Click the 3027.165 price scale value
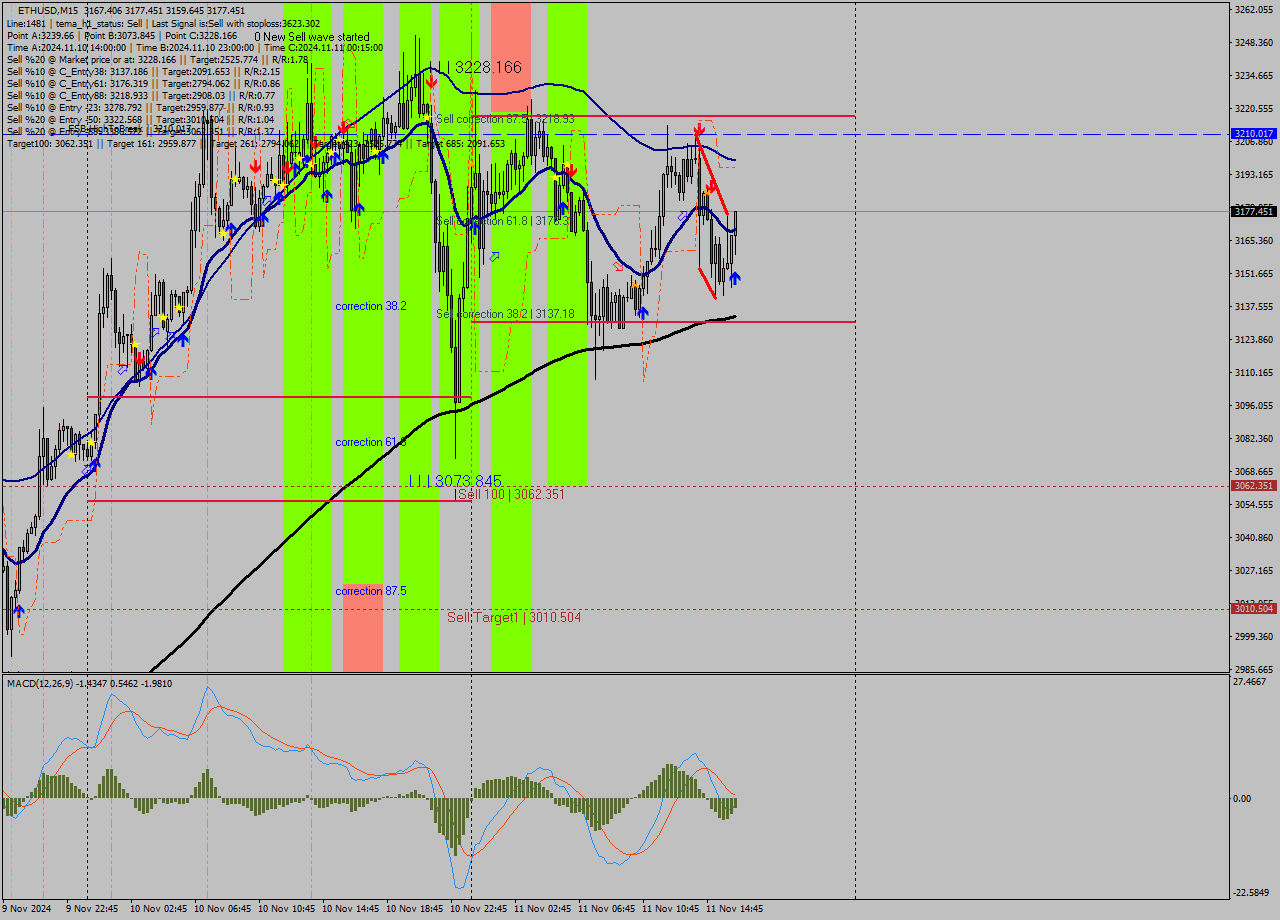This screenshot has height=920, width=1280. click(1253, 570)
